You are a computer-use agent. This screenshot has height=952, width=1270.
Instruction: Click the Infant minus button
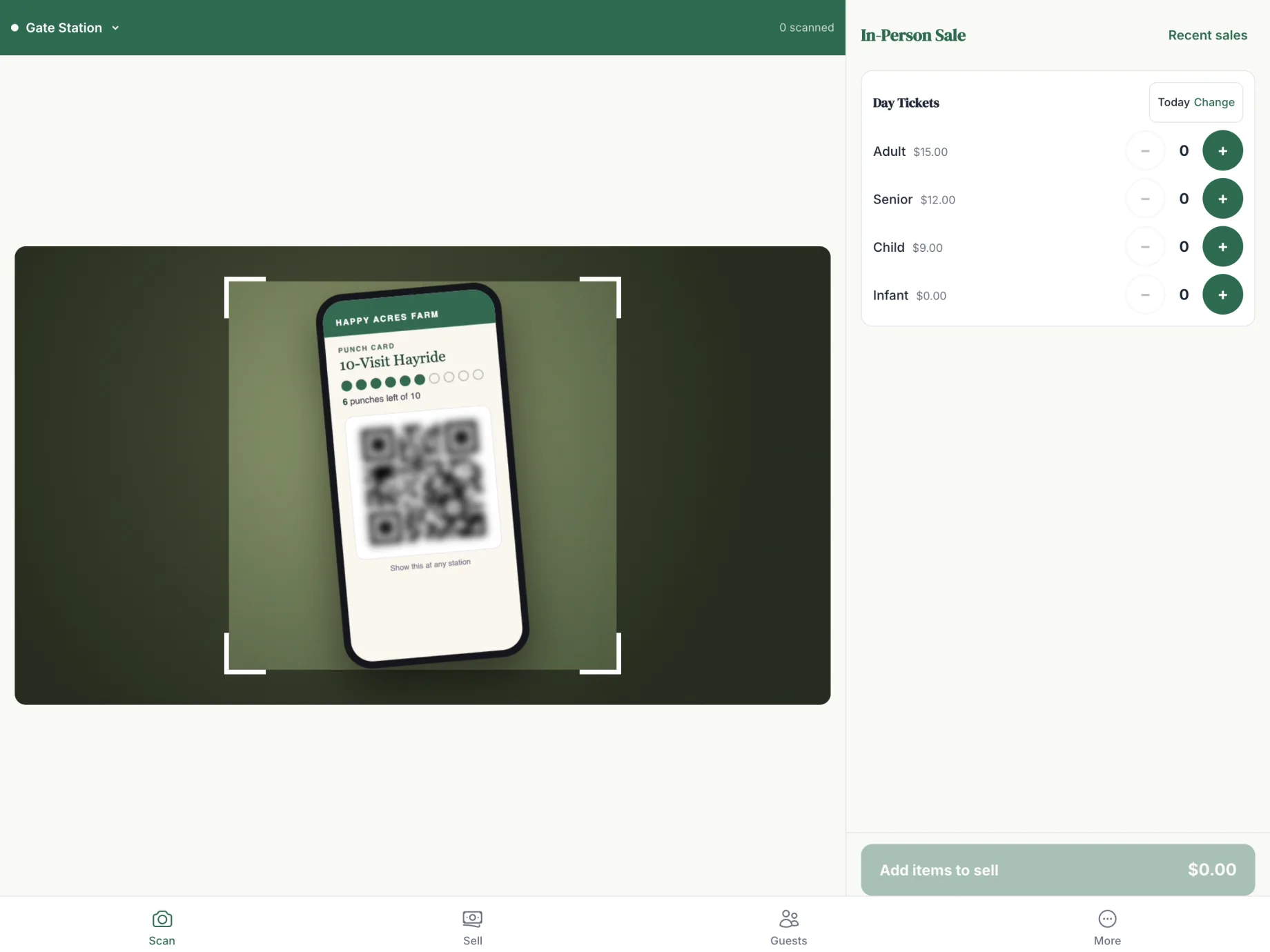click(1145, 295)
